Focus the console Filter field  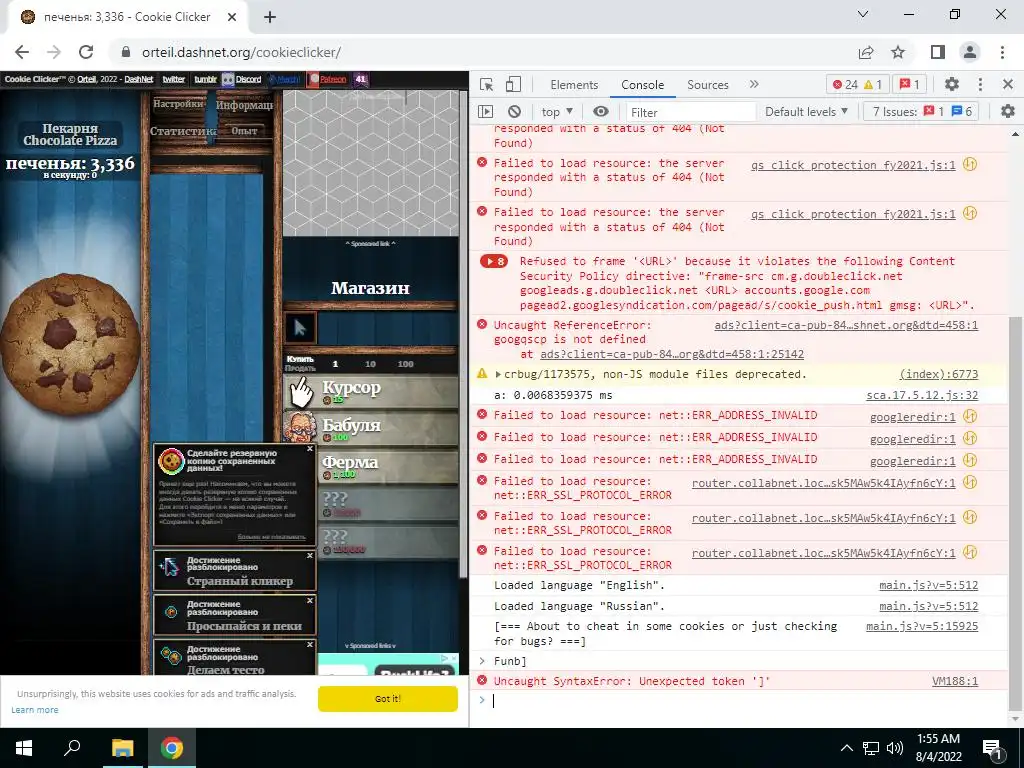coord(690,112)
